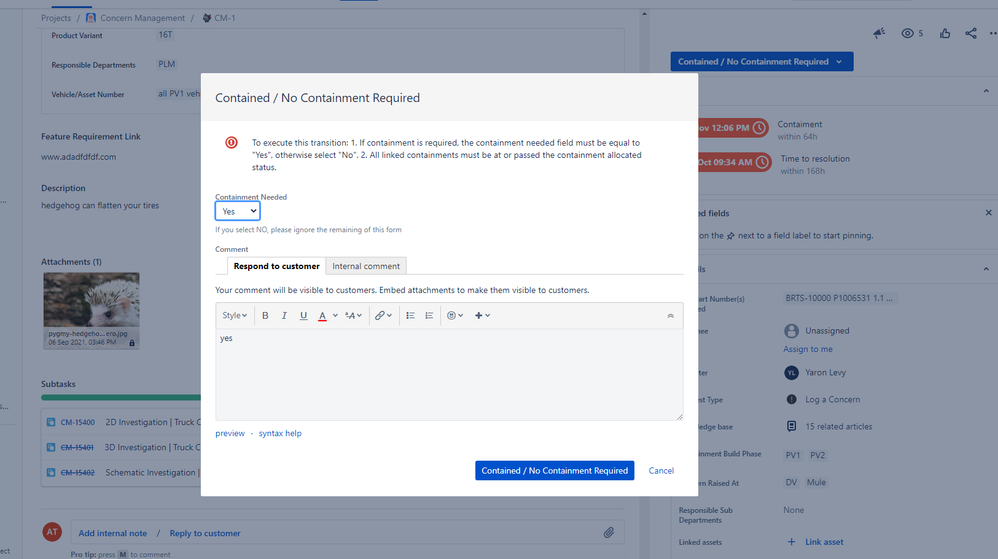Screen dimensions: 998x559
Task: Toggle bold formatting in comment editor
Action: click(265, 315)
